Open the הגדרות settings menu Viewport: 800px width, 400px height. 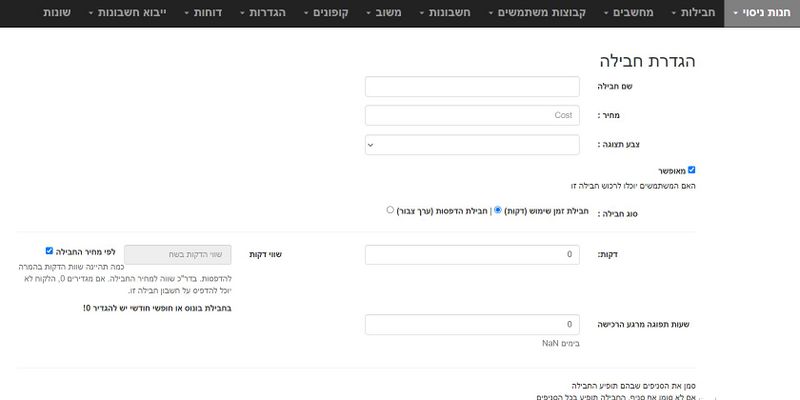tap(263, 13)
